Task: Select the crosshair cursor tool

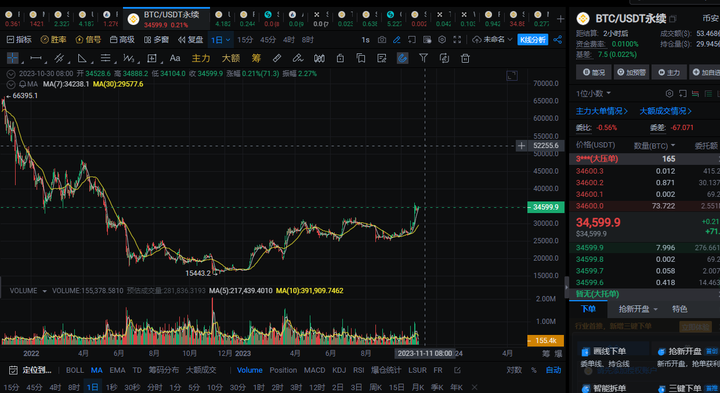Action: [x=13, y=58]
